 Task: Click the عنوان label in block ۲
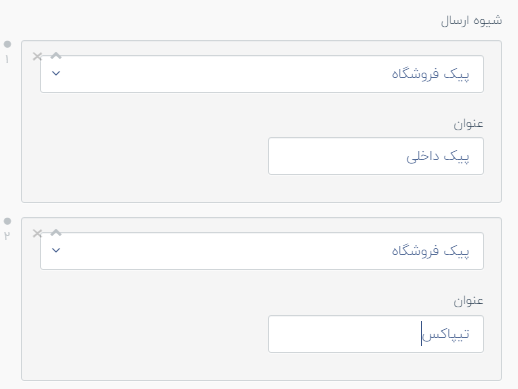tap(468, 301)
